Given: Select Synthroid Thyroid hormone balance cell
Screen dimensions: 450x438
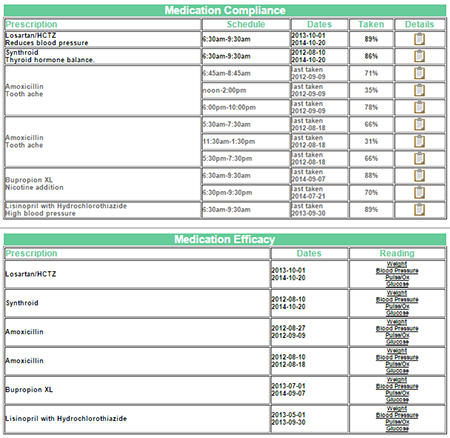Looking at the screenshot, I should (103, 56).
